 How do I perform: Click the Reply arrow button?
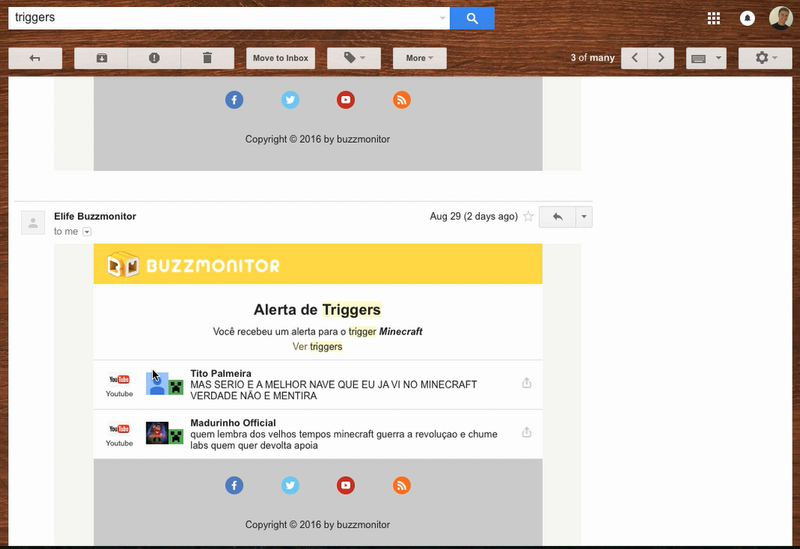coord(557,217)
